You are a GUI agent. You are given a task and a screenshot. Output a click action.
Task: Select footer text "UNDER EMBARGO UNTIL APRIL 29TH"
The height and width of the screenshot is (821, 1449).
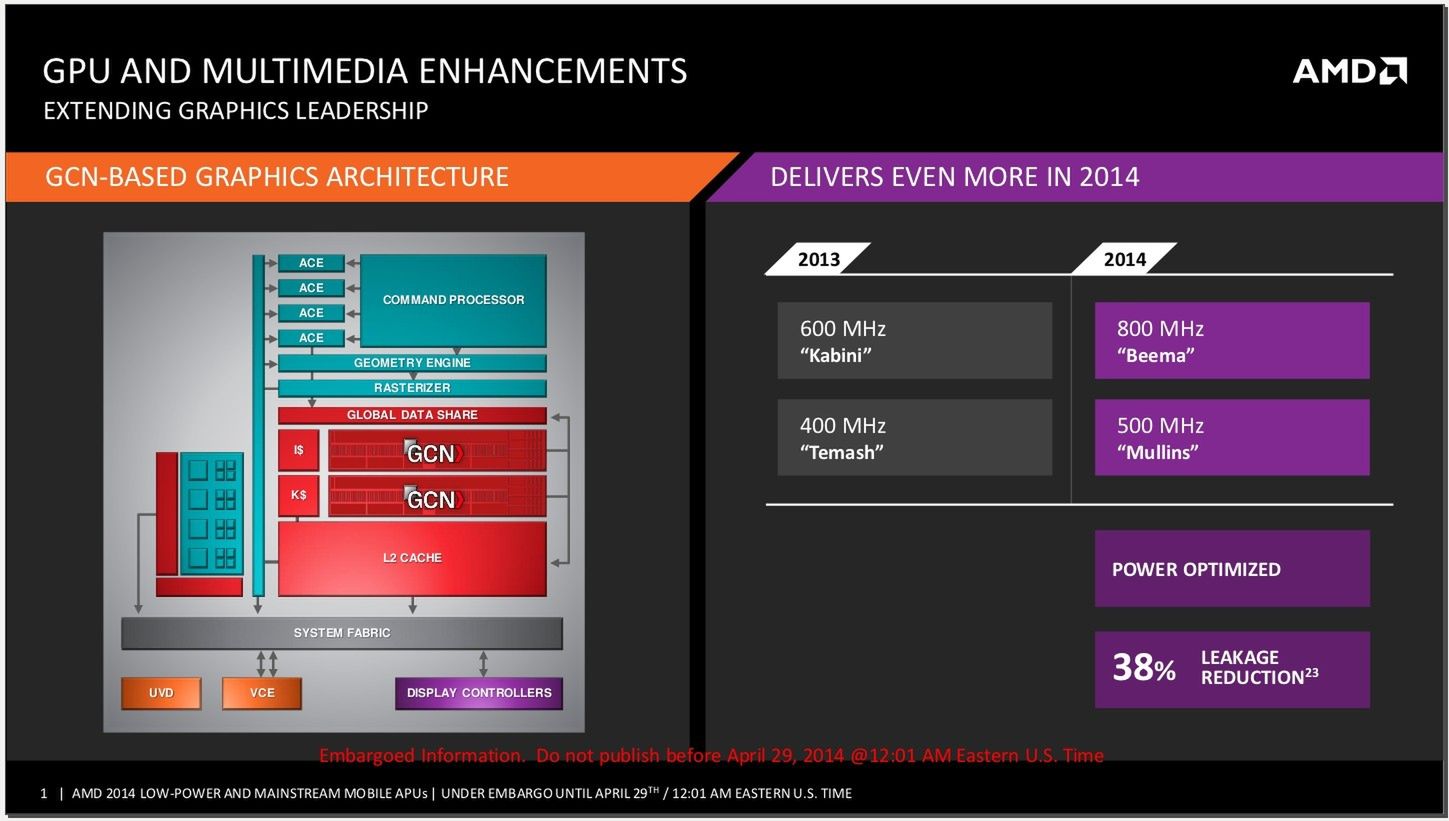coord(550,794)
